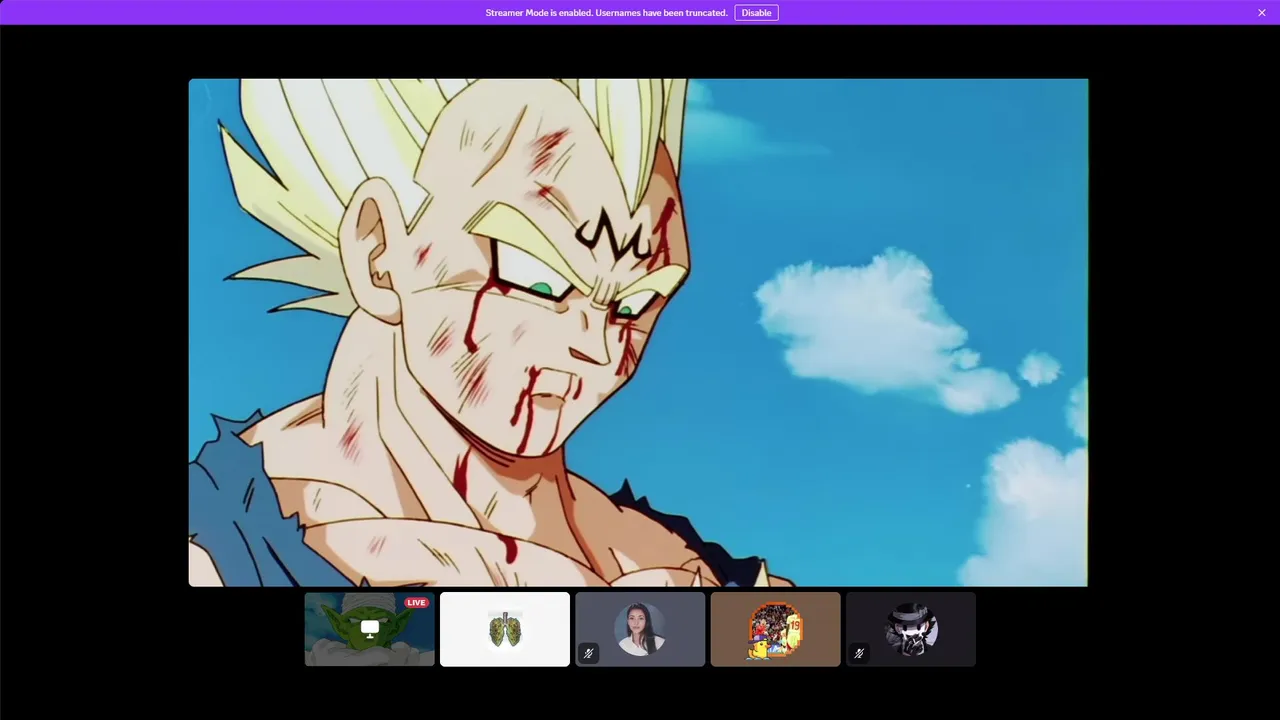Select the lungs avatar participant tile

[x=505, y=629]
